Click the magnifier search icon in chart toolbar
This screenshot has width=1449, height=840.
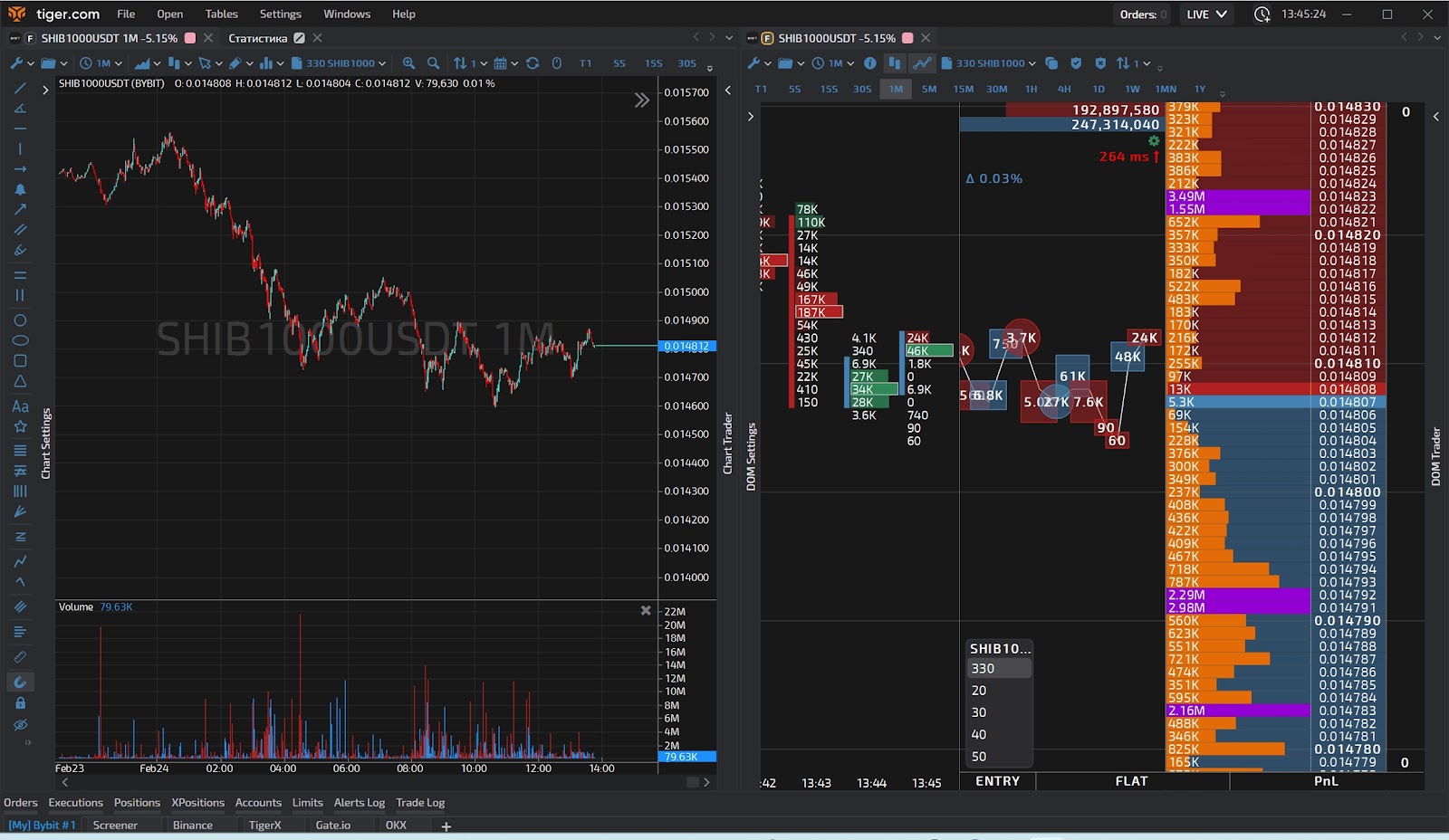click(x=433, y=63)
